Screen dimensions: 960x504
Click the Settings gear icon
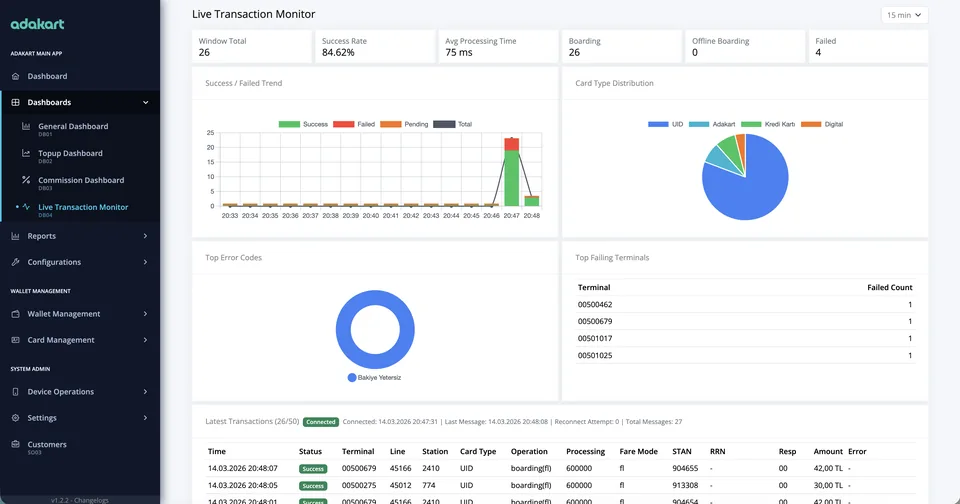[x=15, y=418]
